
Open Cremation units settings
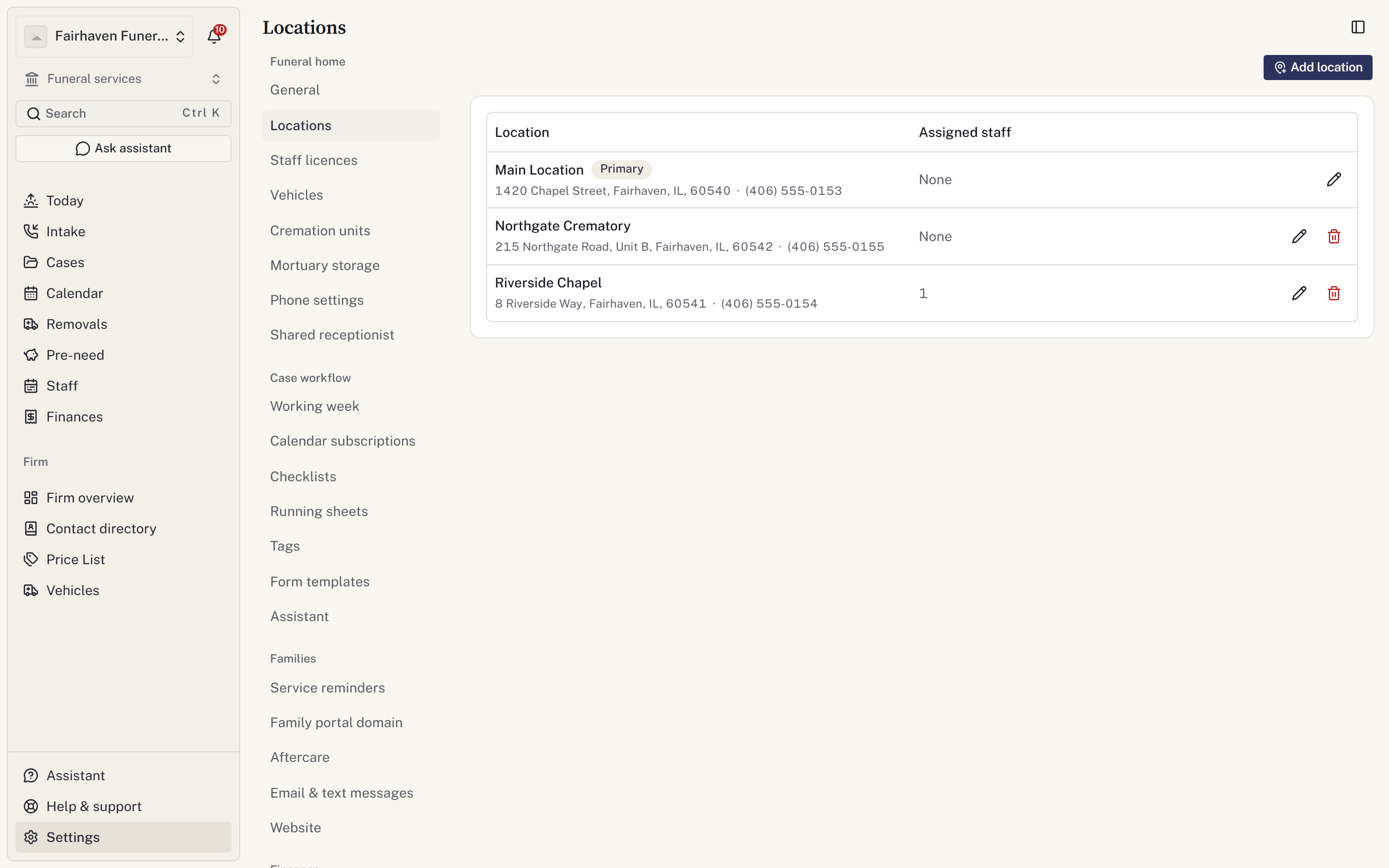[351, 231]
